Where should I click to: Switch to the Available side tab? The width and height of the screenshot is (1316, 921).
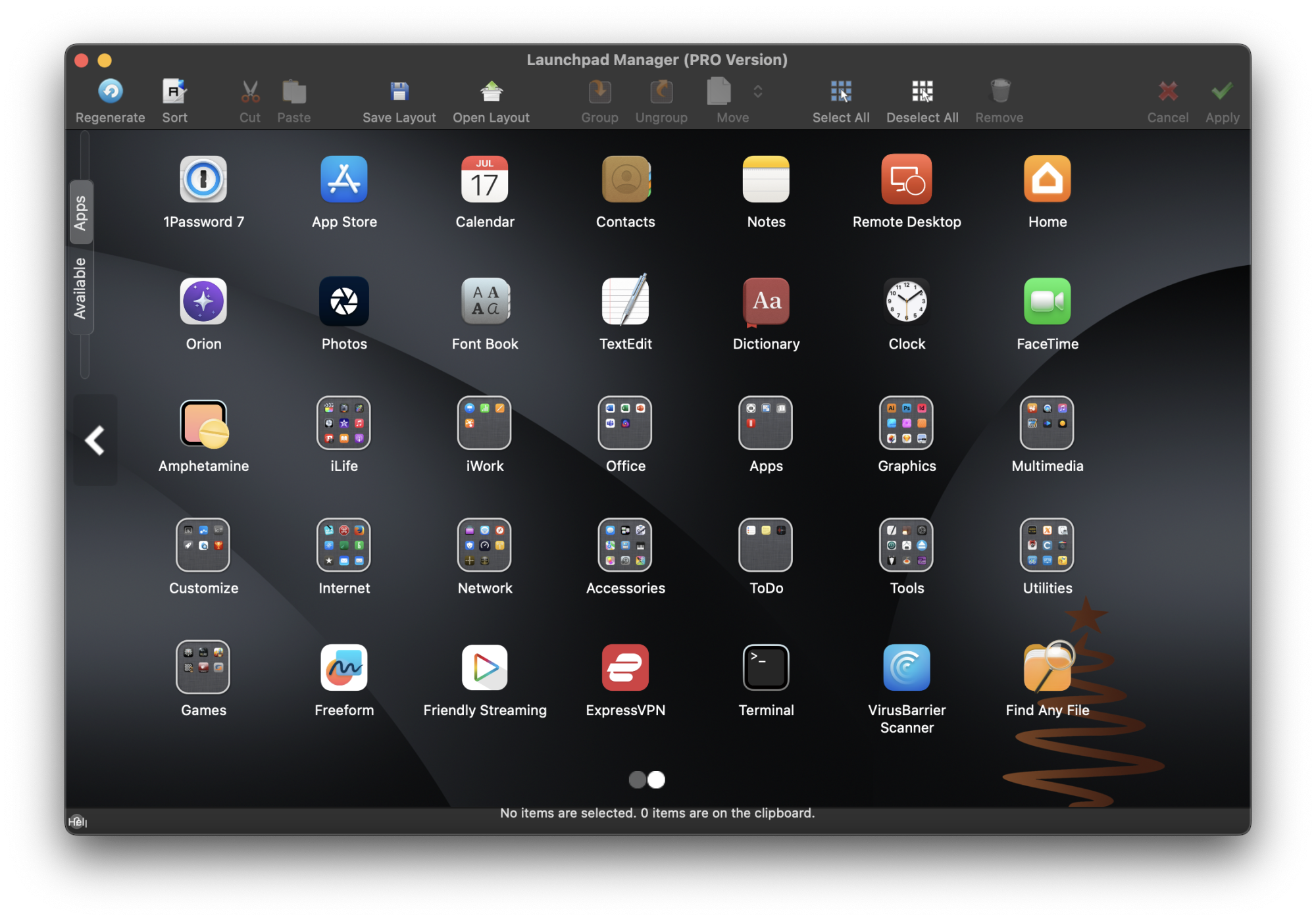point(81,288)
